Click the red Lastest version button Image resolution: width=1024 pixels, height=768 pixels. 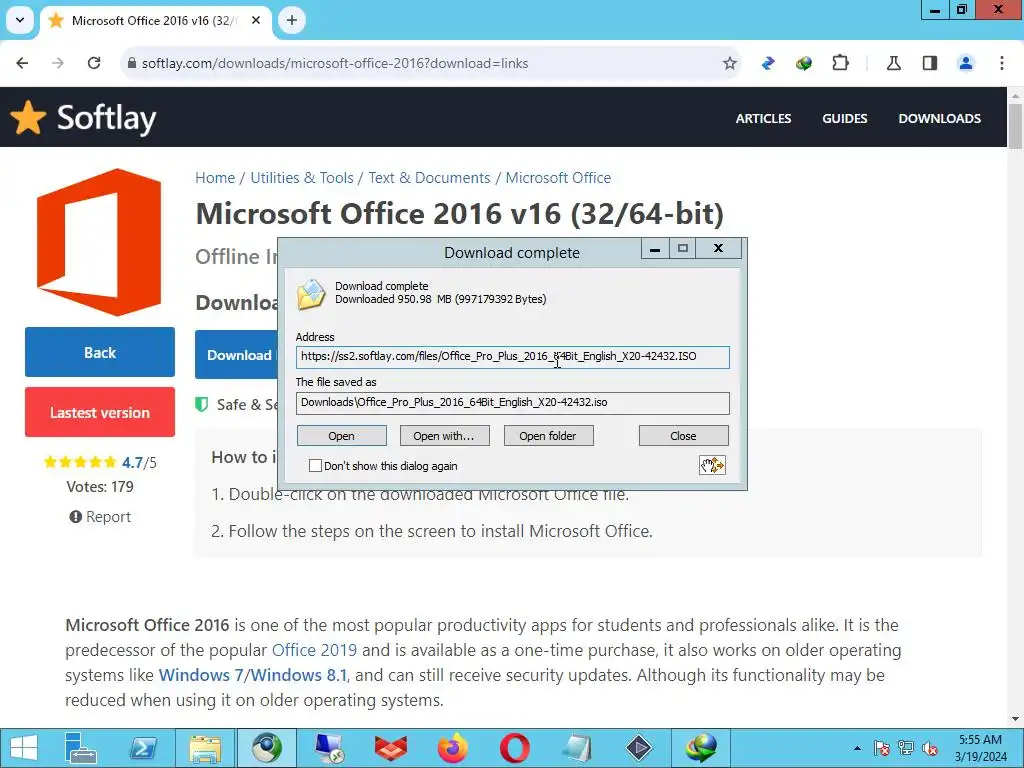[x=100, y=412]
